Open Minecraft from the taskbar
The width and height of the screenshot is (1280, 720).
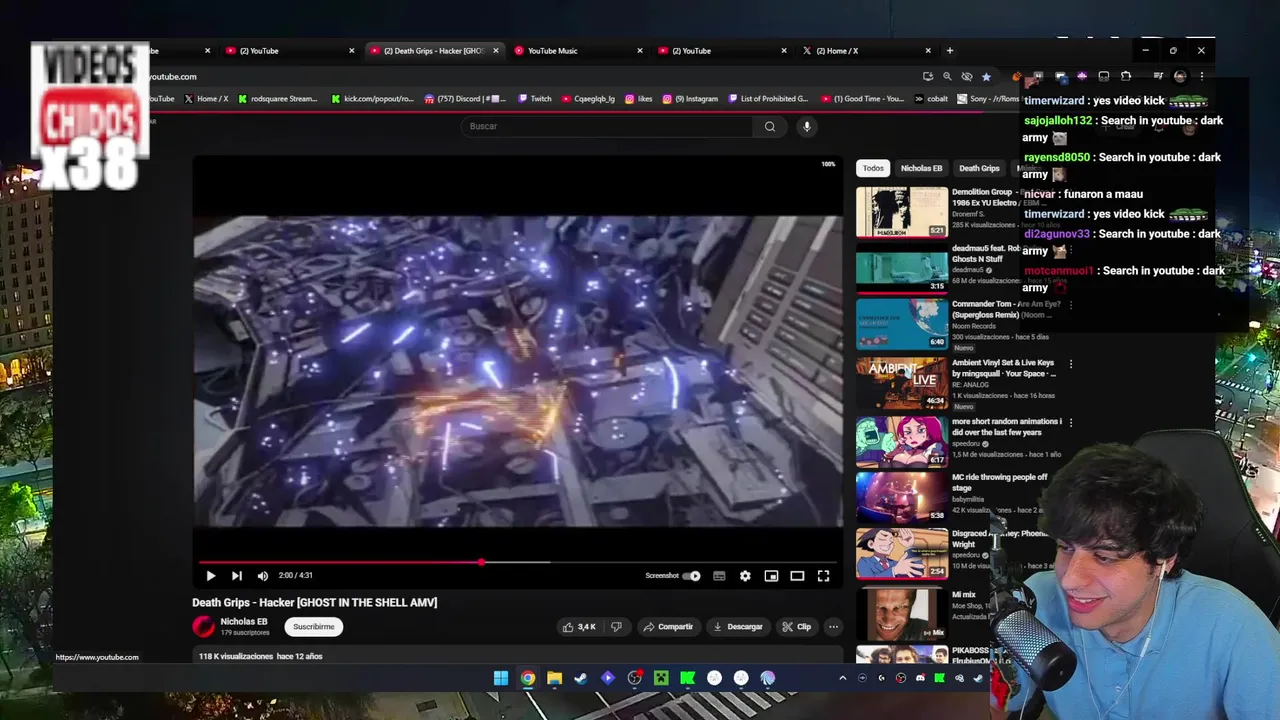(x=661, y=678)
